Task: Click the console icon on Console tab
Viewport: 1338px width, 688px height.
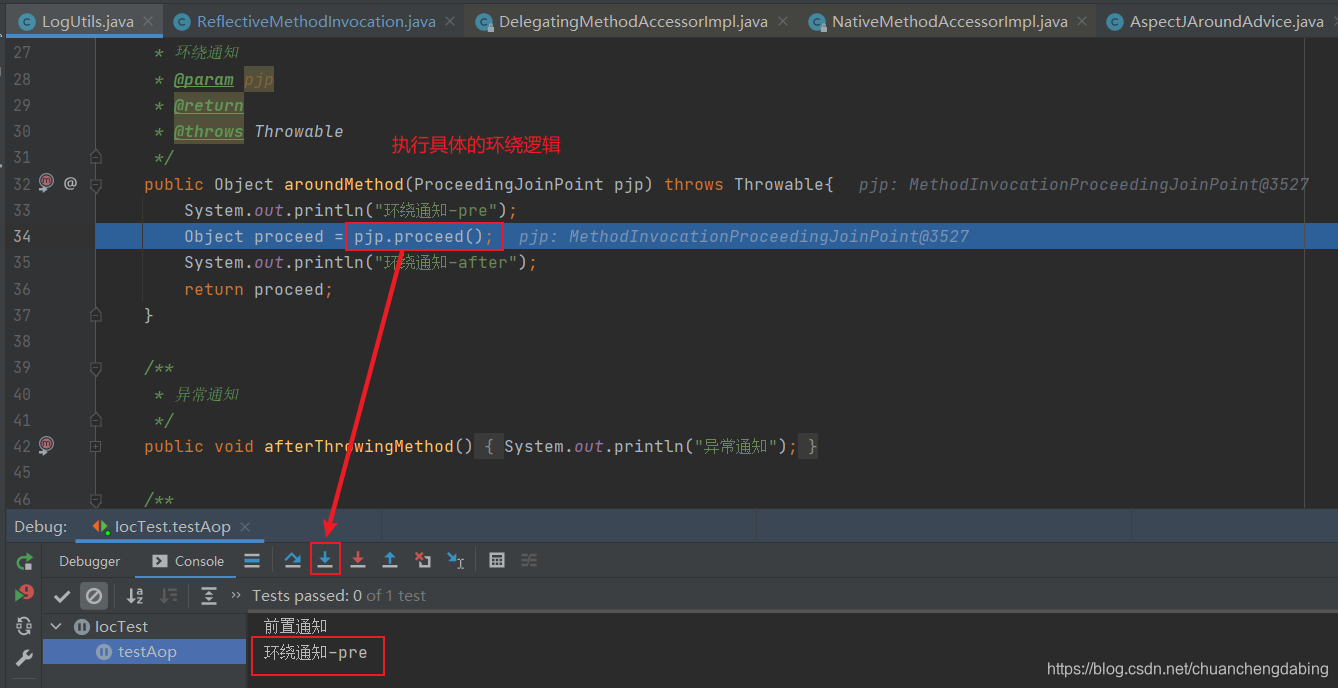Action: [160, 562]
